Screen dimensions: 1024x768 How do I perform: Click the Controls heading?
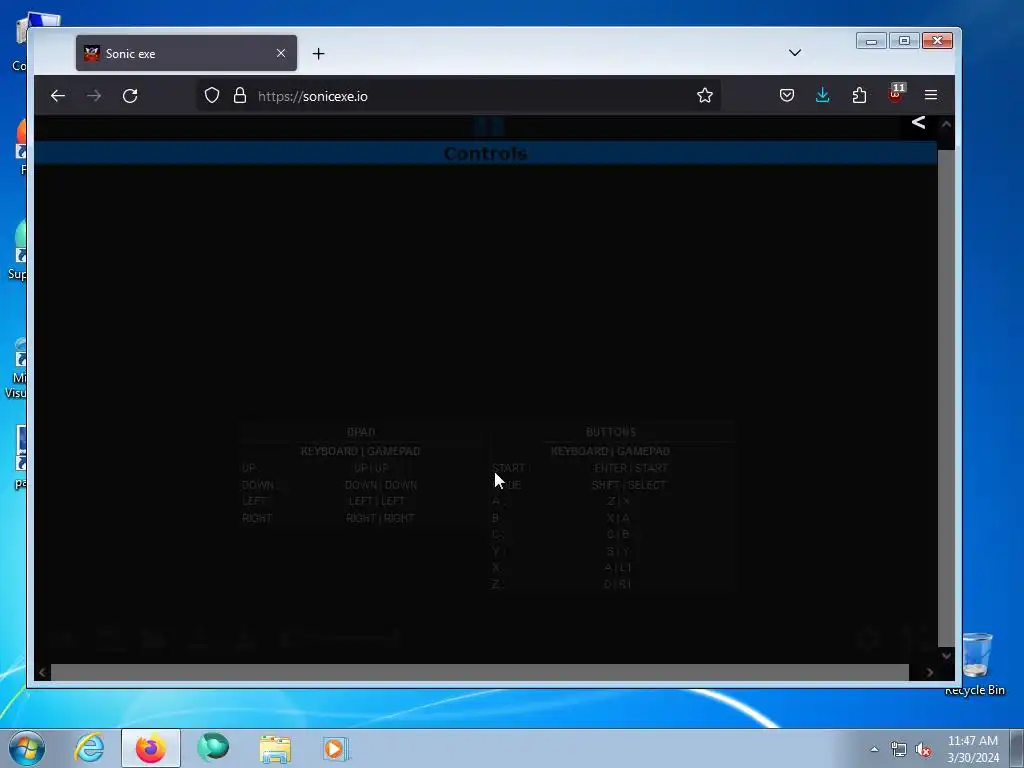point(485,153)
